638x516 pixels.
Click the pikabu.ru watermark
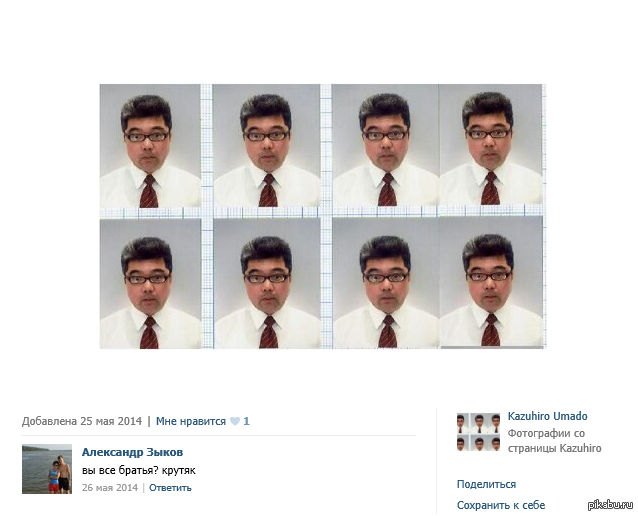610,505
